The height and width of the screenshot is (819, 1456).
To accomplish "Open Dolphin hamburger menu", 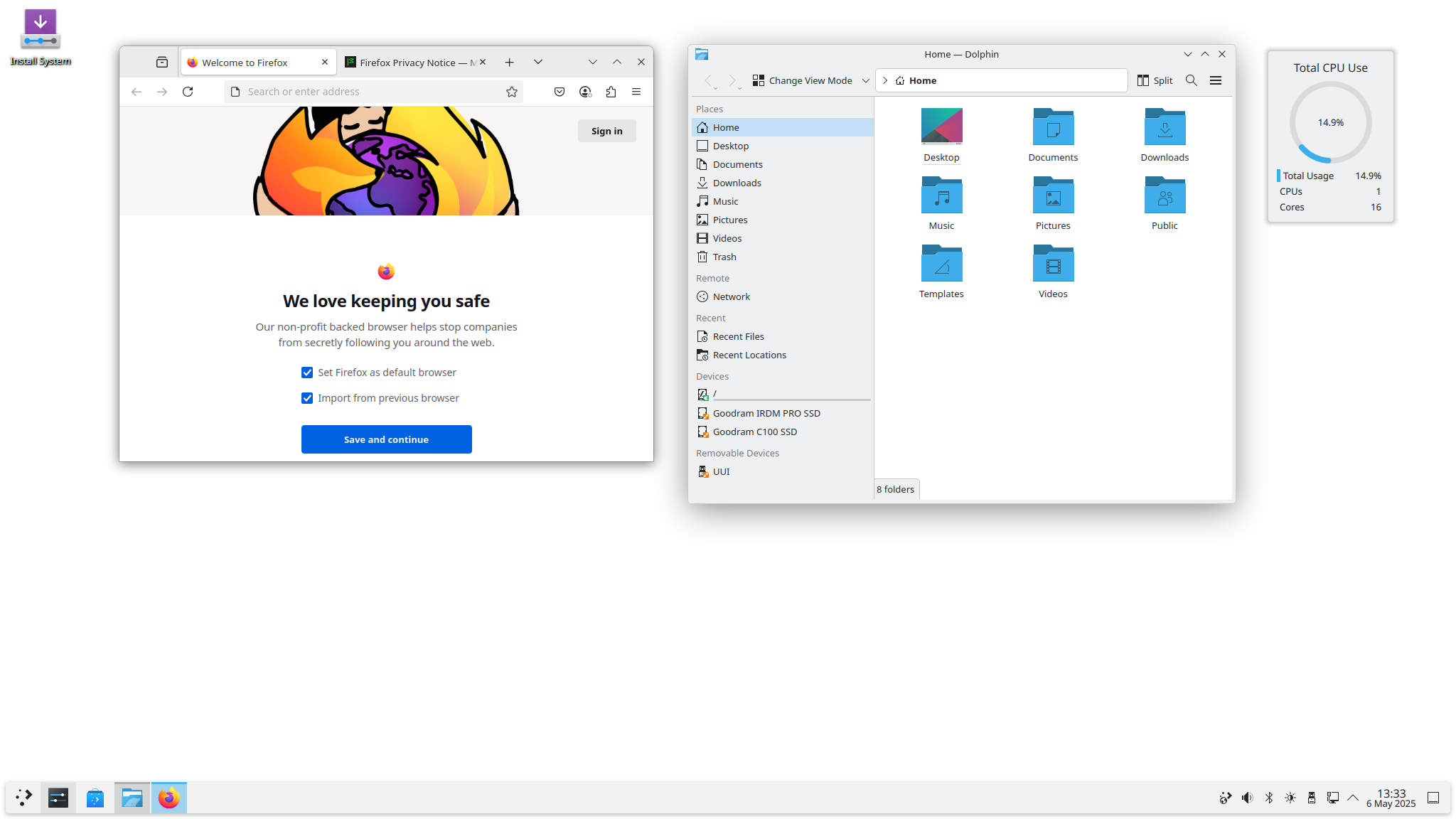I will 1216,80.
